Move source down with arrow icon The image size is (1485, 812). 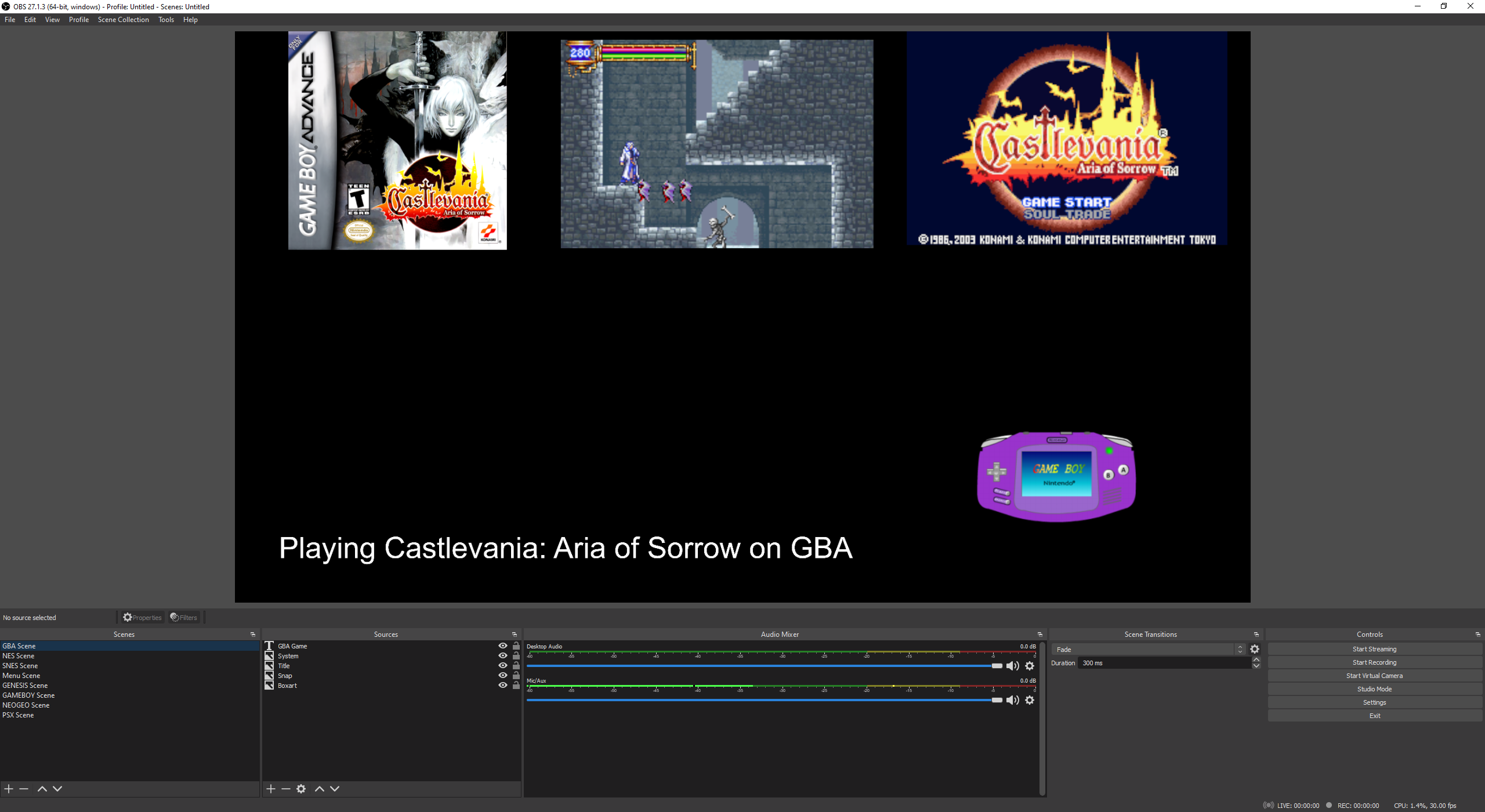coord(335,789)
